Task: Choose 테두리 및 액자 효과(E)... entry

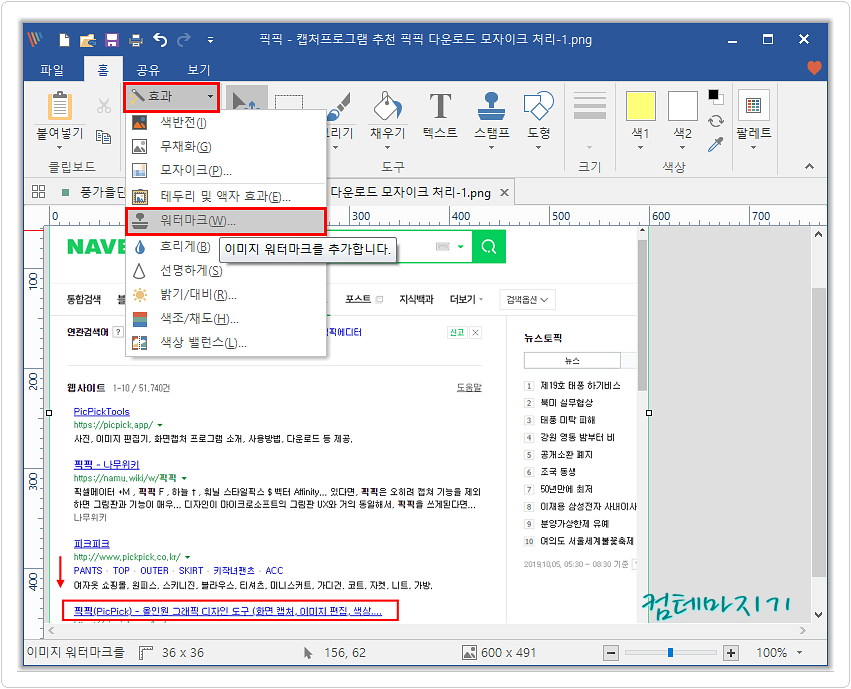Action: pyautogui.click(x=226, y=196)
